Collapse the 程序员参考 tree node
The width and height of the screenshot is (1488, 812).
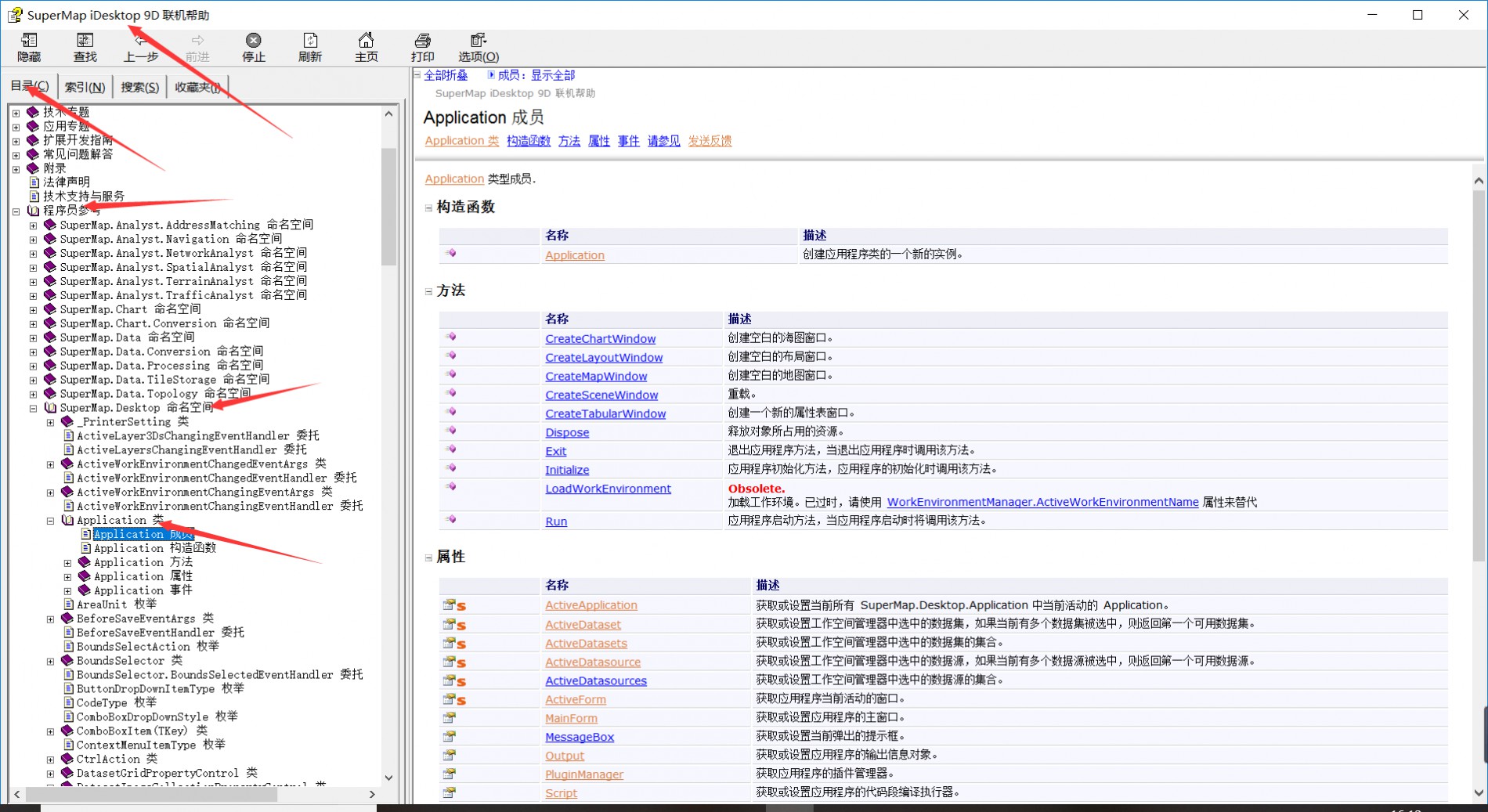tap(16, 211)
